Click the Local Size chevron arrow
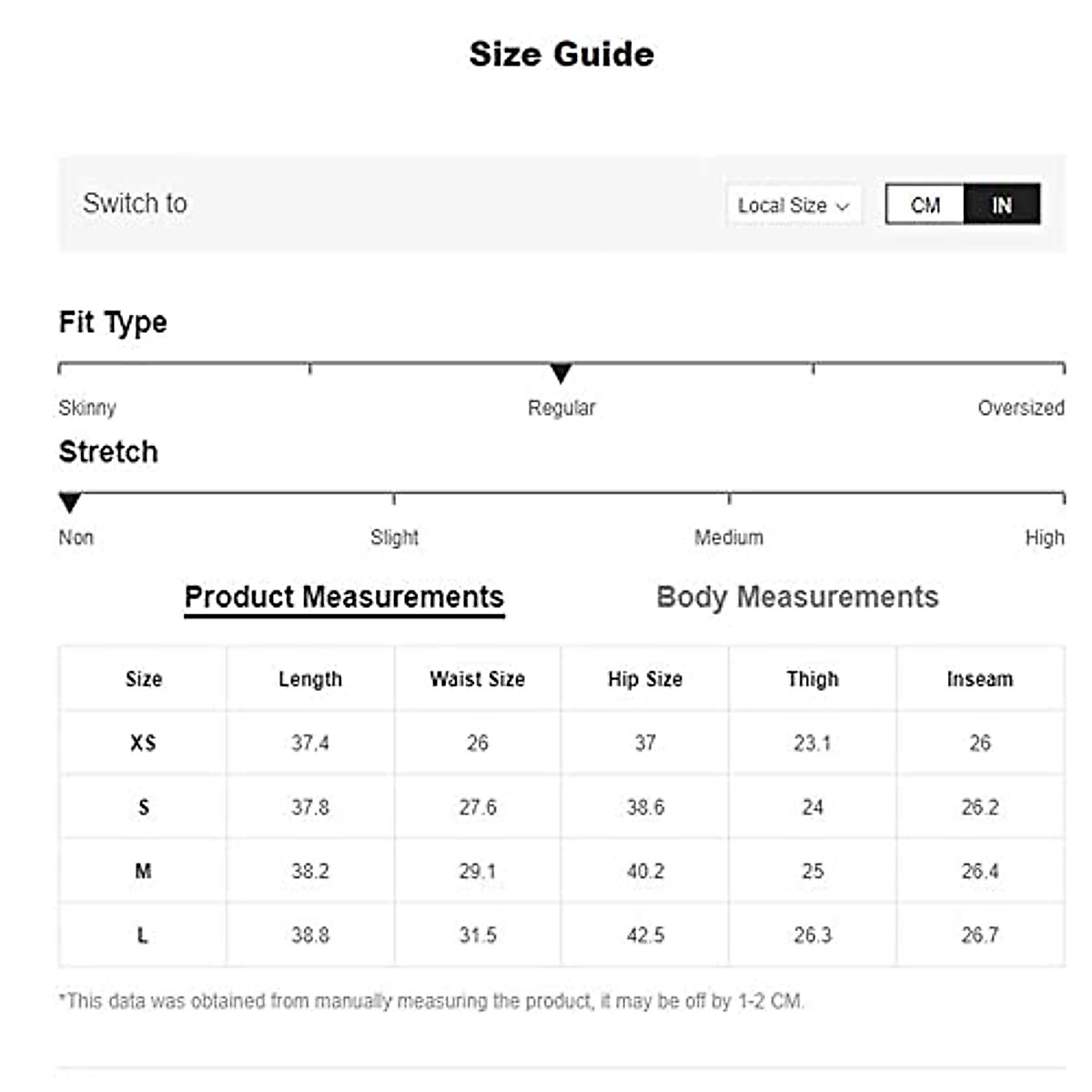This screenshot has height=1092, width=1092. pos(843,207)
